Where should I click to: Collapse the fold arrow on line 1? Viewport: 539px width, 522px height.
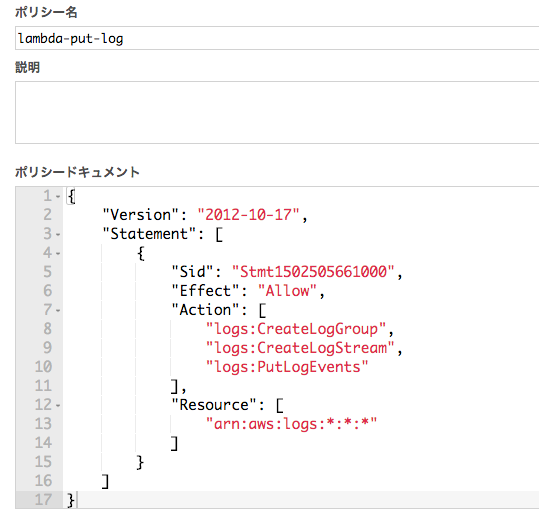click(58, 197)
